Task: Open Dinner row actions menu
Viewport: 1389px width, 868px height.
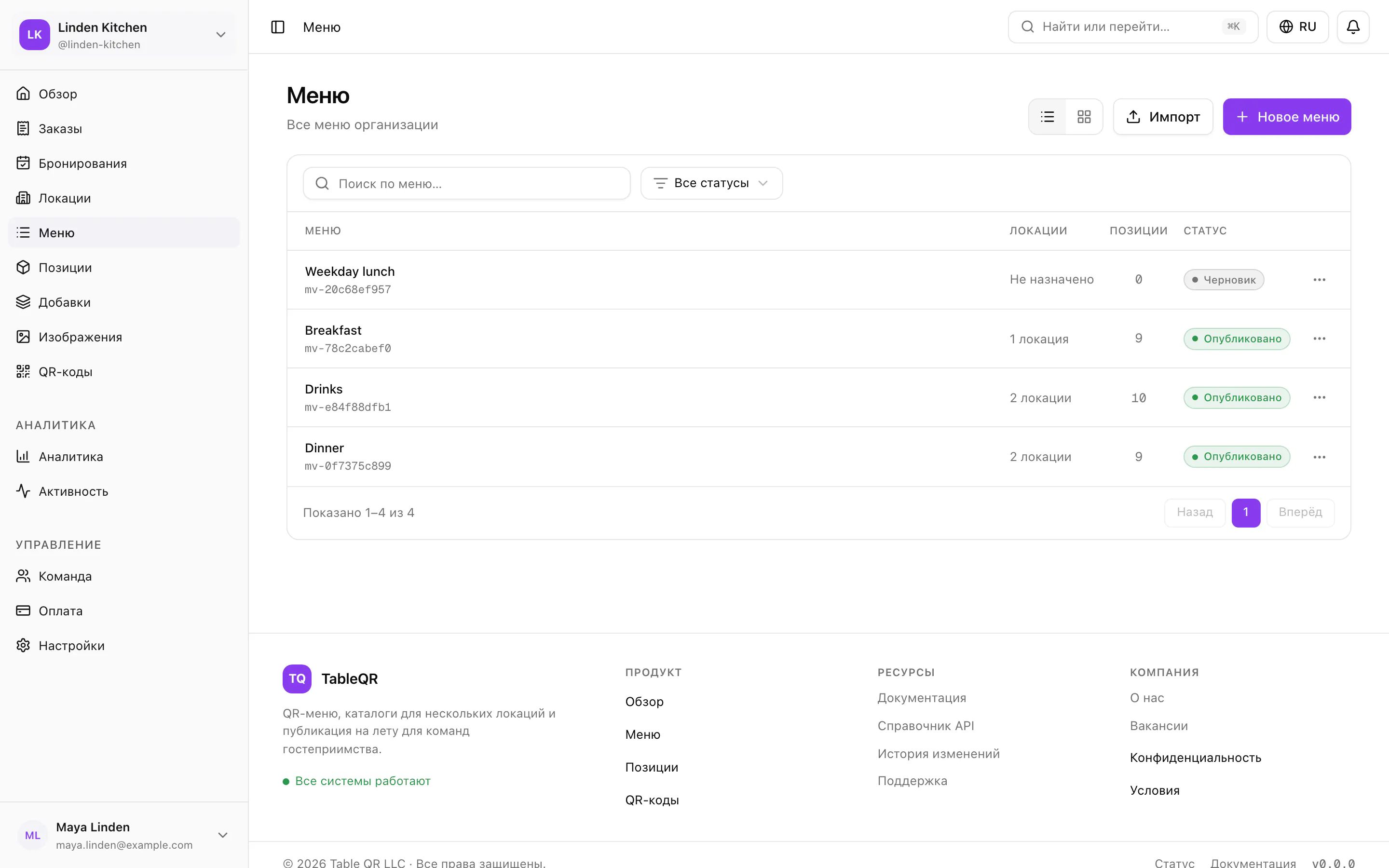Action: [x=1319, y=457]
